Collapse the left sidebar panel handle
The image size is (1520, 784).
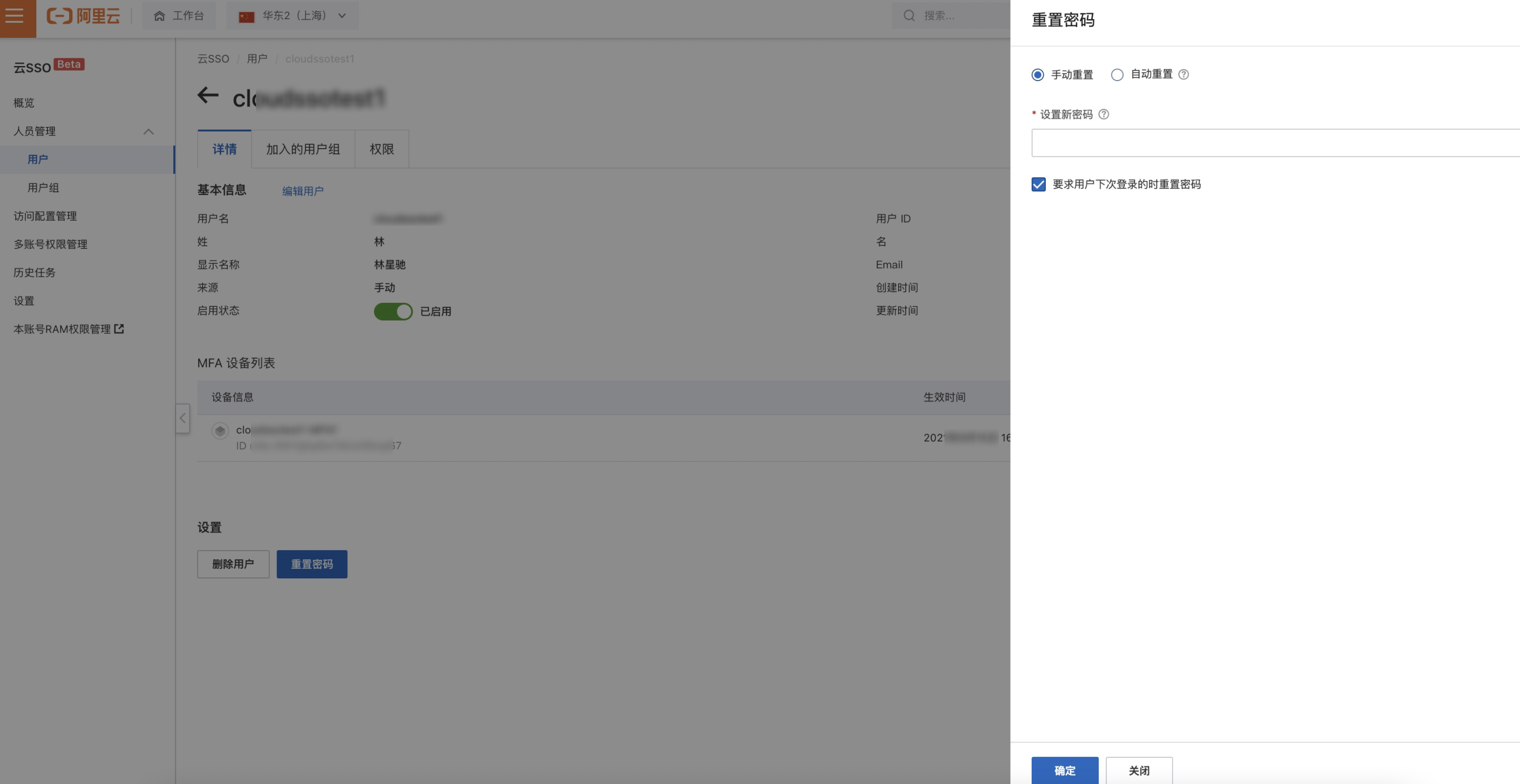[183, 418]
